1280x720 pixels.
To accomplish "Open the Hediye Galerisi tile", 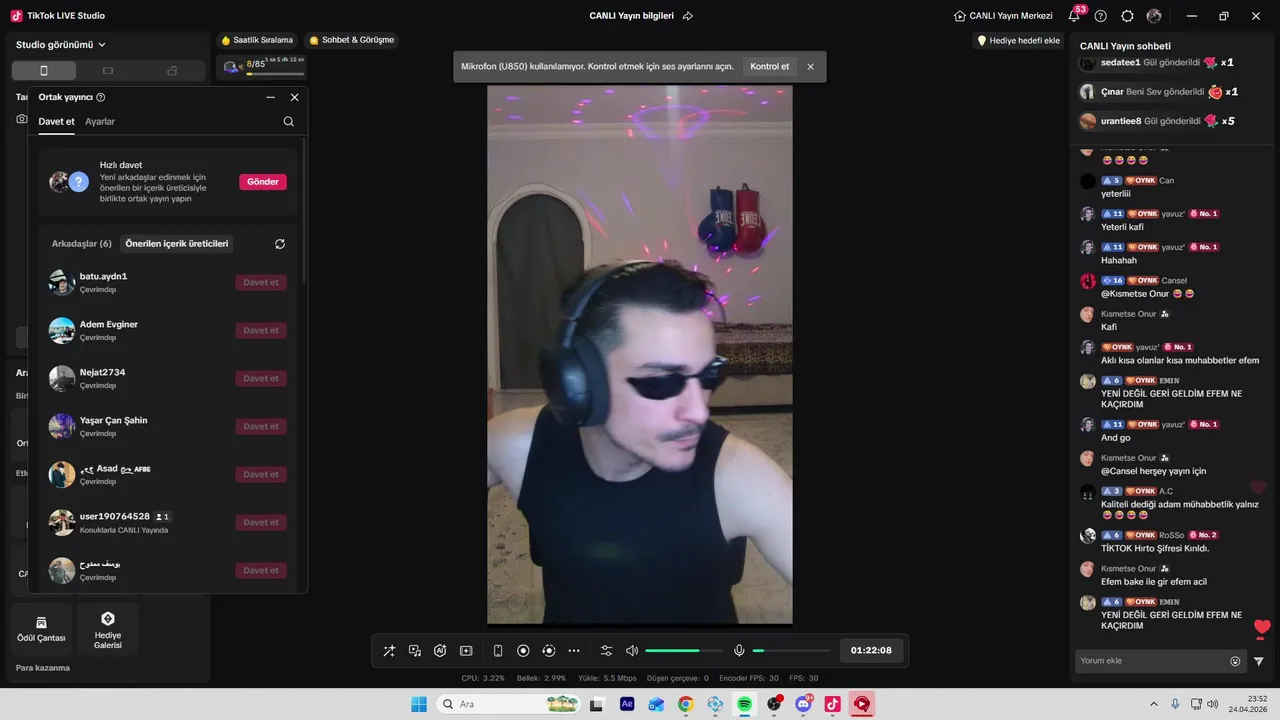I will coord(108,629).
